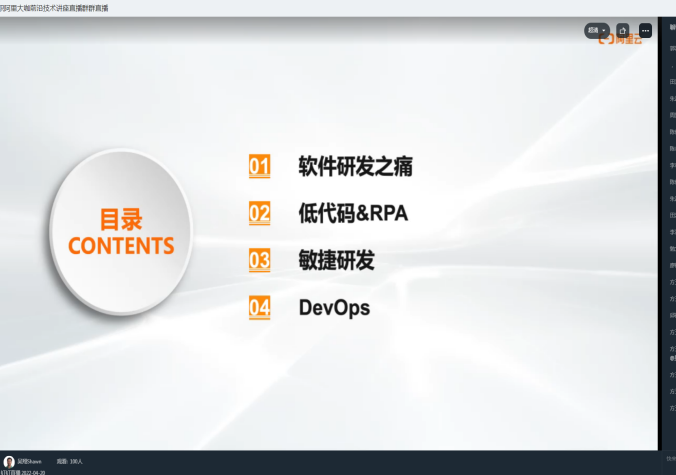Open the three-dots more options menu
Viewport: 676px width, 475px height.
[x=645, y=30]
